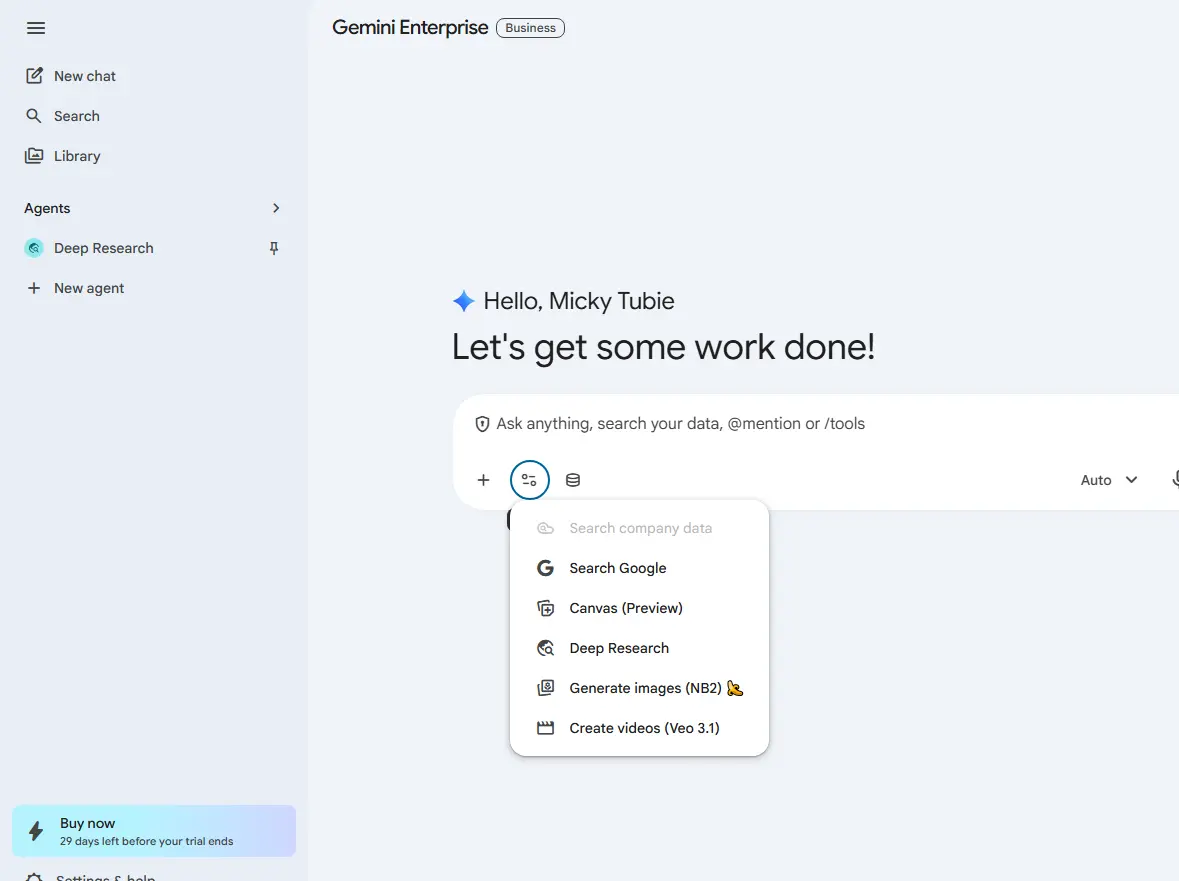Select Search company data option

point(639,528)
